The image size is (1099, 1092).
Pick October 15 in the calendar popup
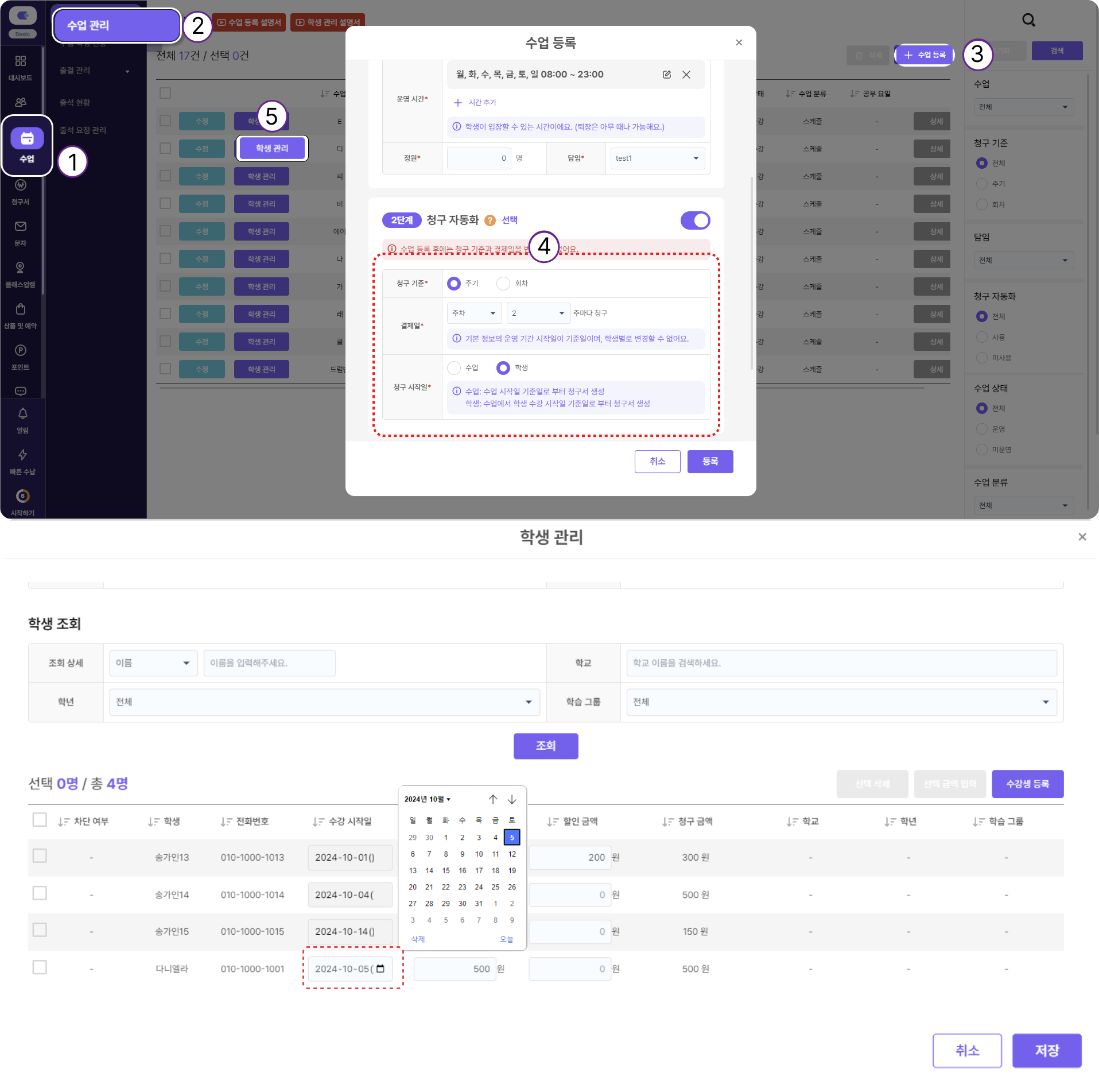(446, 871)
